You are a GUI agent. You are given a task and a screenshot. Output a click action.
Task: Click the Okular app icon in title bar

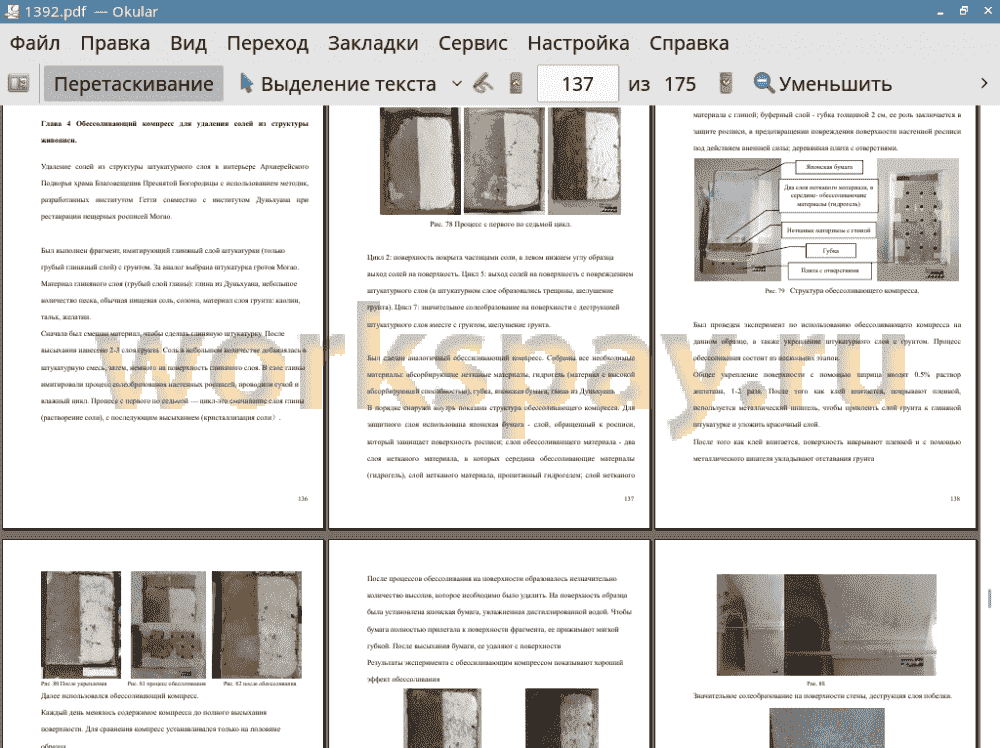(x=11, y=11)
